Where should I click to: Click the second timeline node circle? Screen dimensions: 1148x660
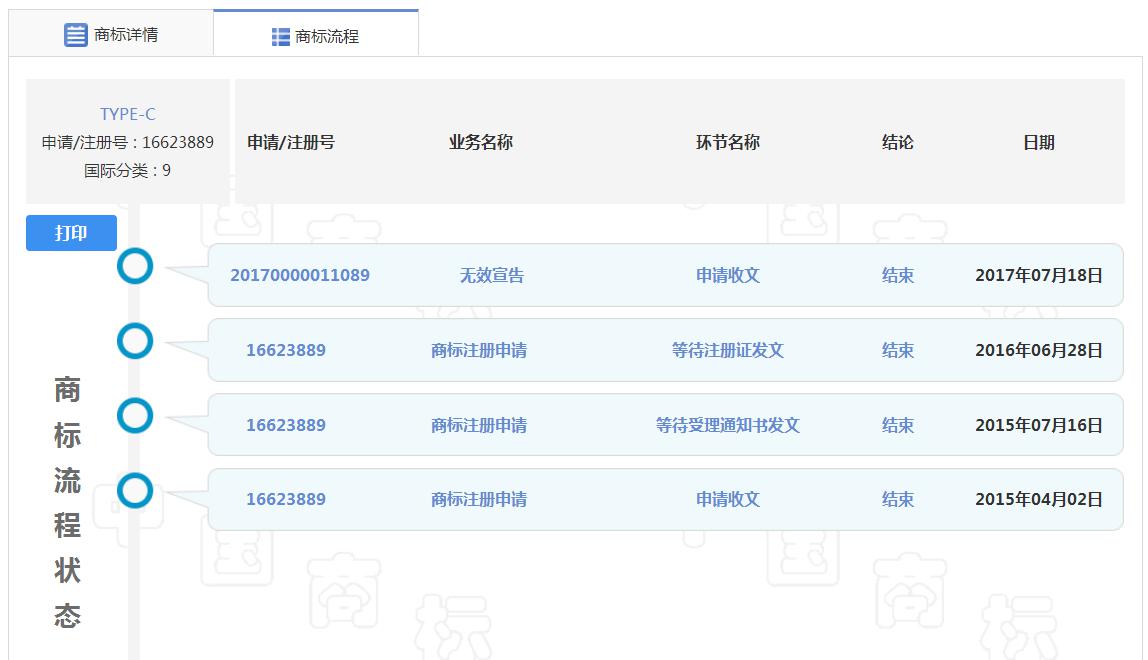click(x=135, y=341)
